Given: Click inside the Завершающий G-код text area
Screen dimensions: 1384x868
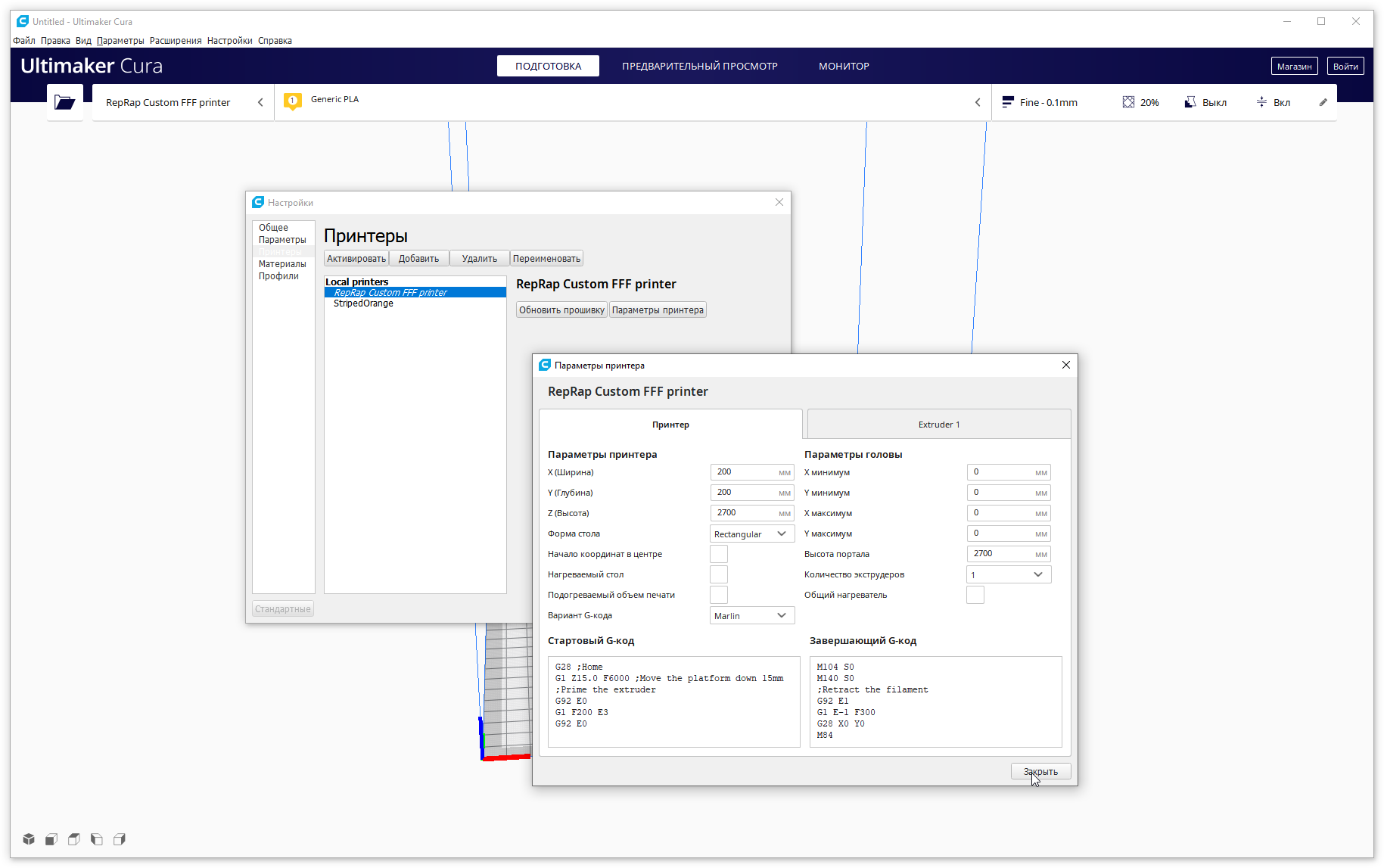Looking at the screenshot, I should (935, 702).
